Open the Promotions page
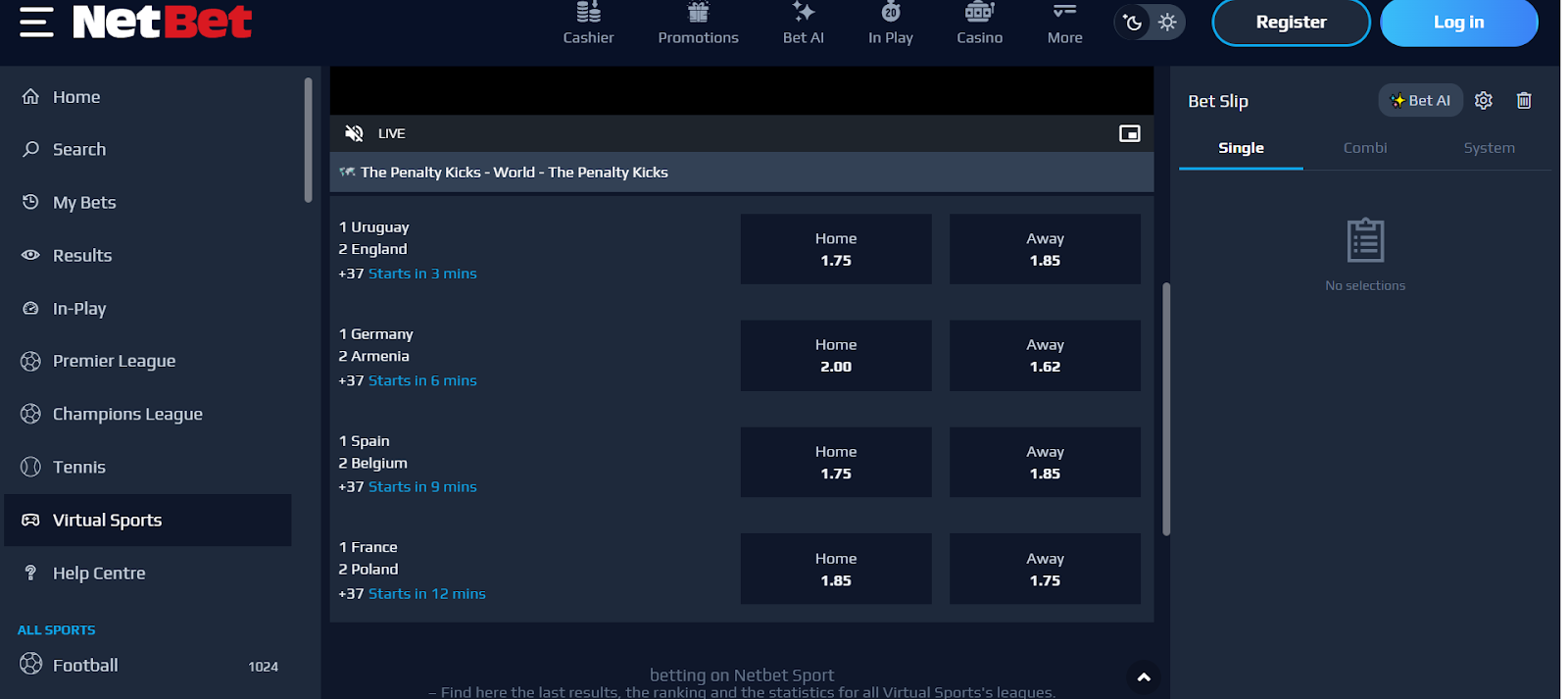The height and width of the screenshot is (699, 1568). point(698,24)
